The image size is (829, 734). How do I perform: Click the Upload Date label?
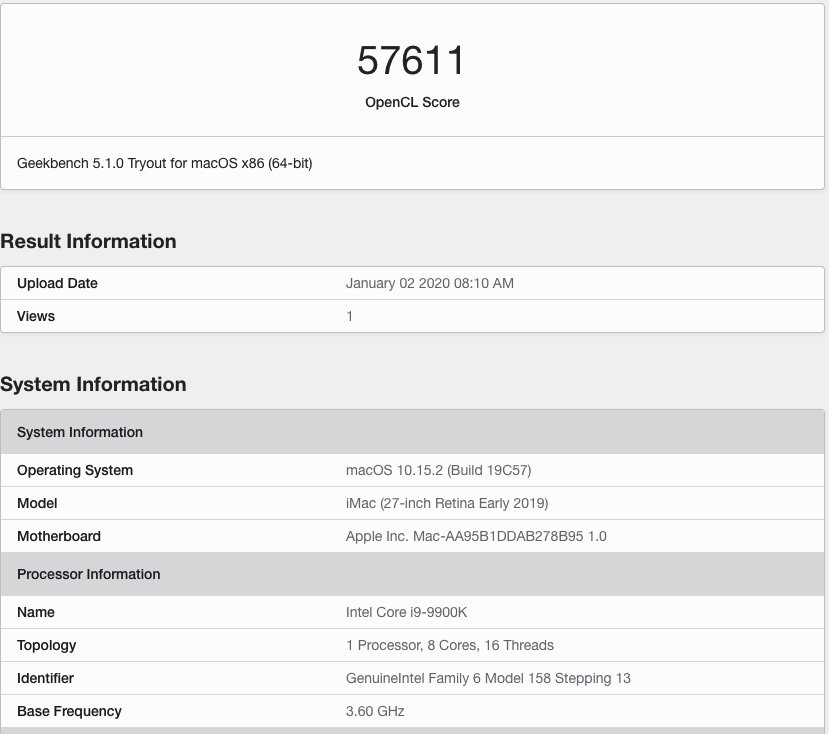pyautogui.click(x=57, y=283)
